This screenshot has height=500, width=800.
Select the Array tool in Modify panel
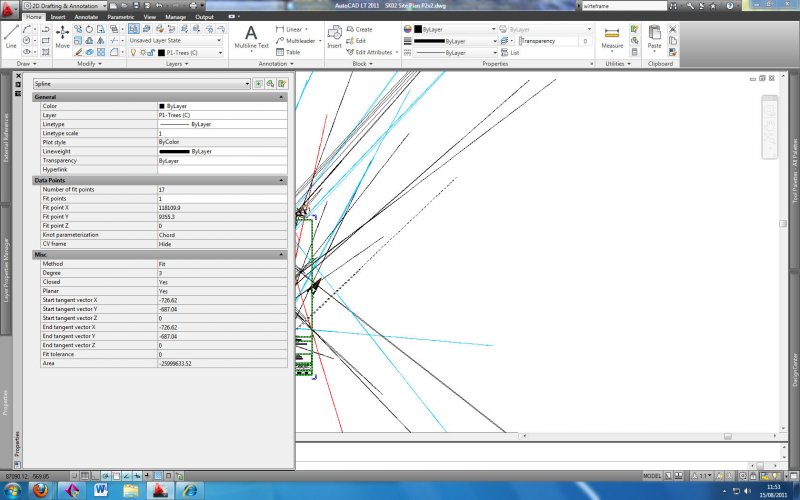point(101,52)
